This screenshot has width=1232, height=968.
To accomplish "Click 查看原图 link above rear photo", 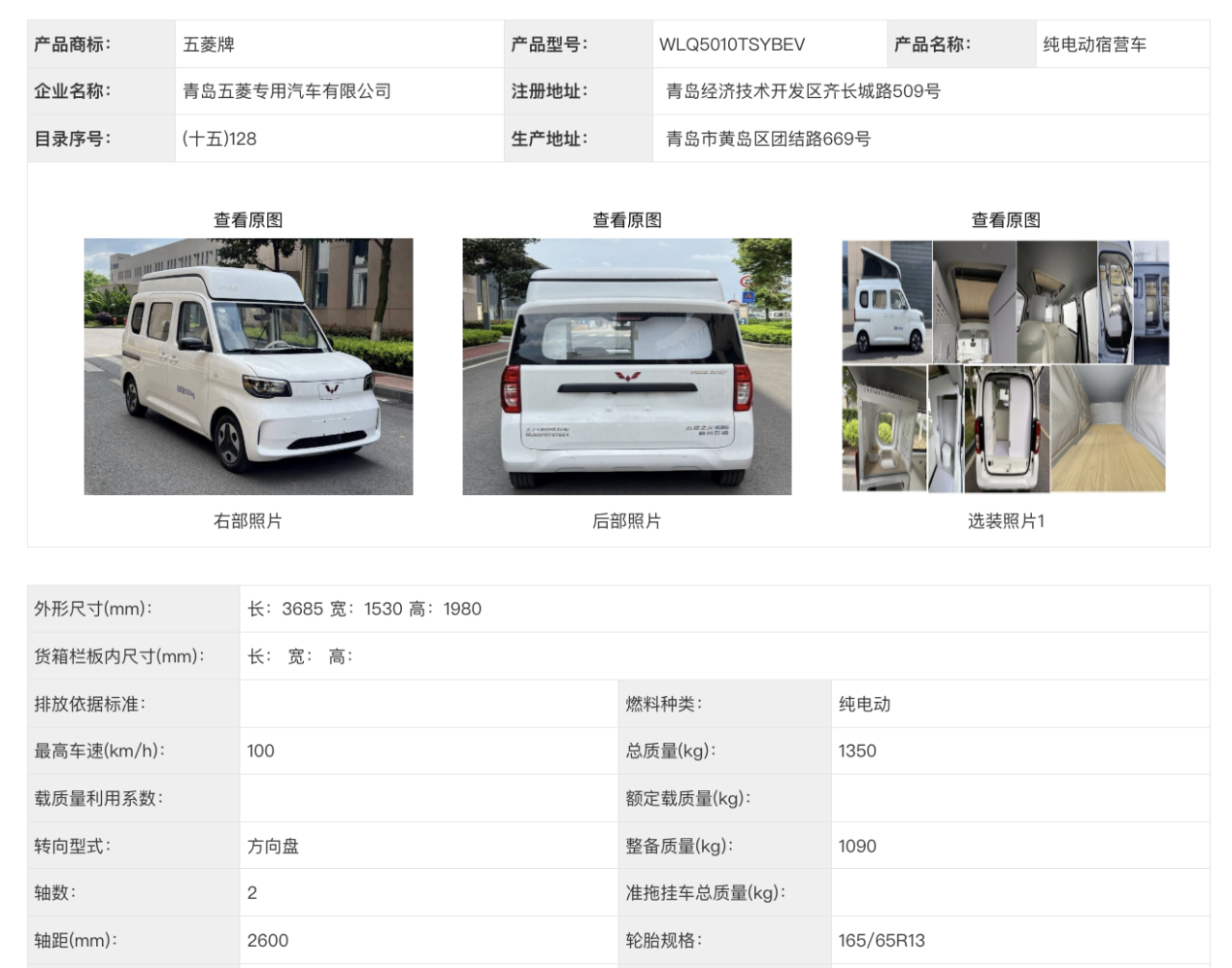I will click(627, 220).
